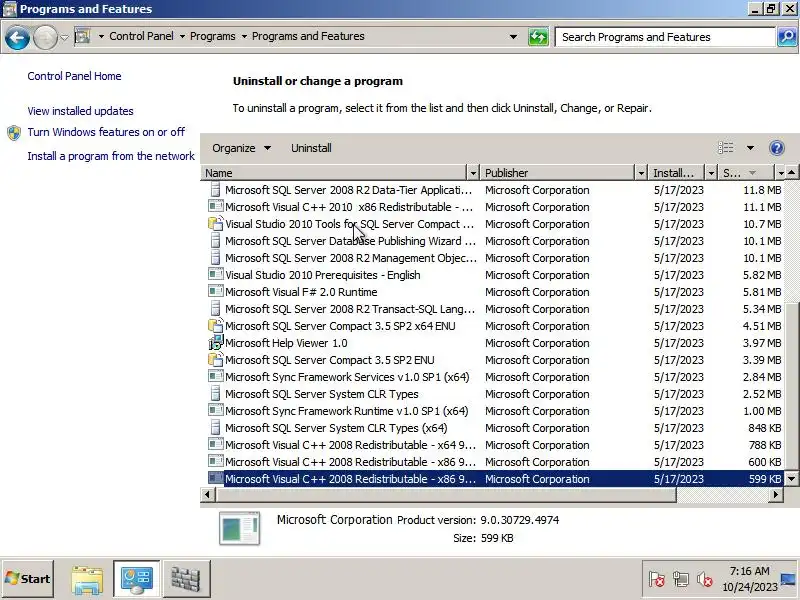Click the muted speaker tray icon
The width and height of the screenshot is (800, 600).
[705, 579]
